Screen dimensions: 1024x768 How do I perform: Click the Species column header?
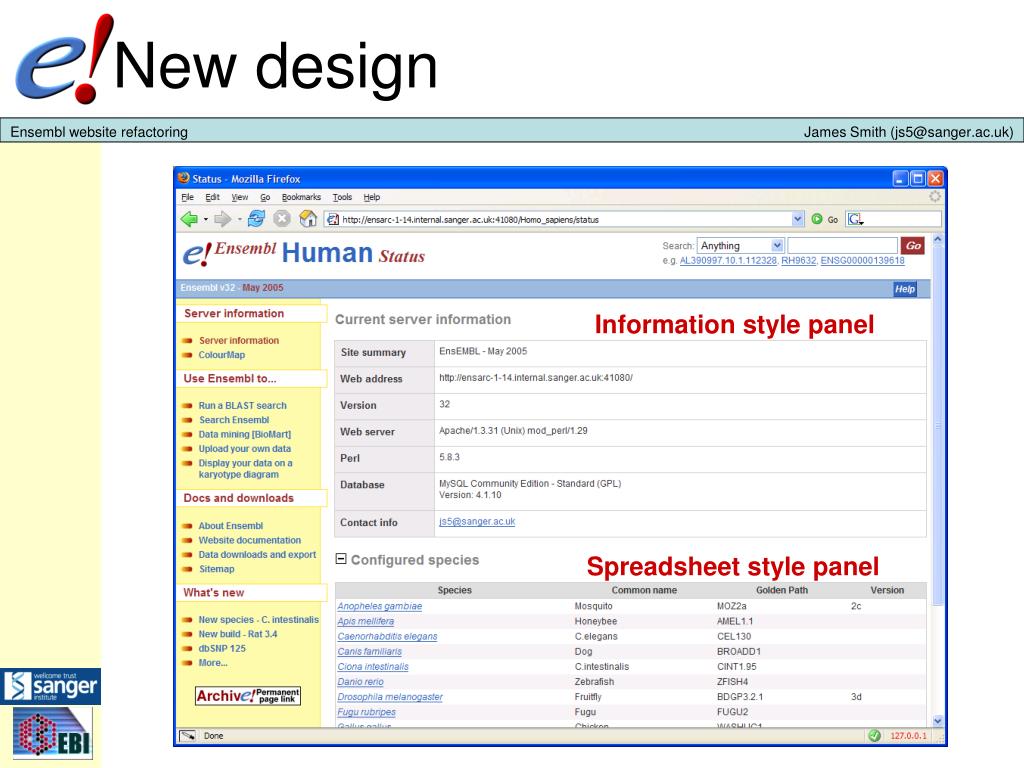click(x=455, y=590)
